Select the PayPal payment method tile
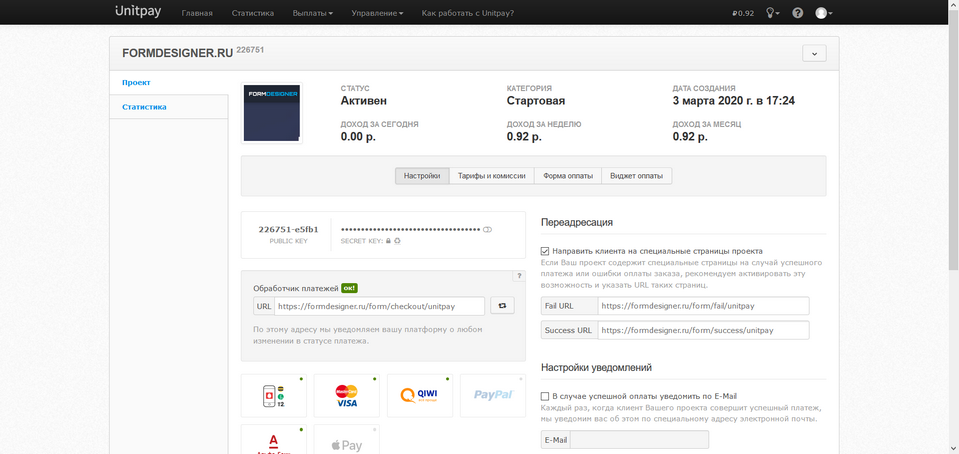This screenshot has height=454, width=959. [492, 395]
